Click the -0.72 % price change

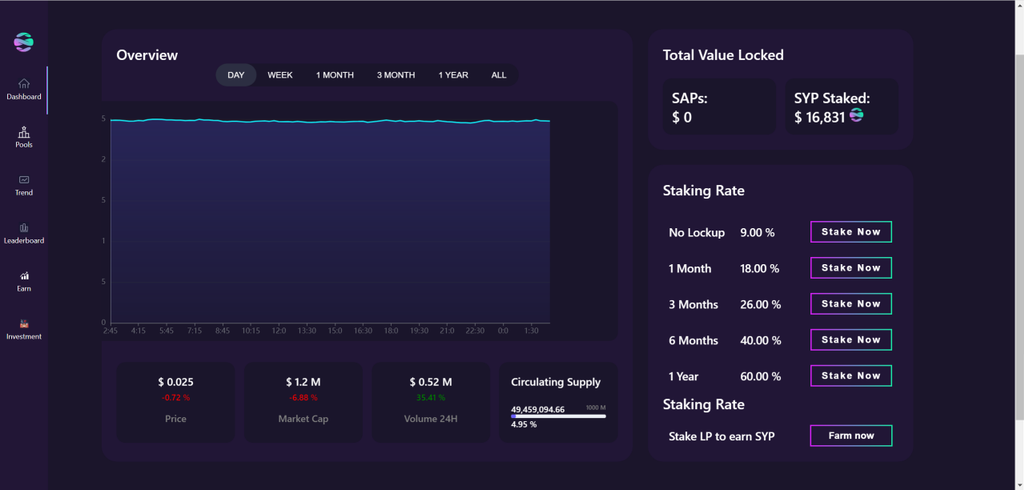(176, 397)
